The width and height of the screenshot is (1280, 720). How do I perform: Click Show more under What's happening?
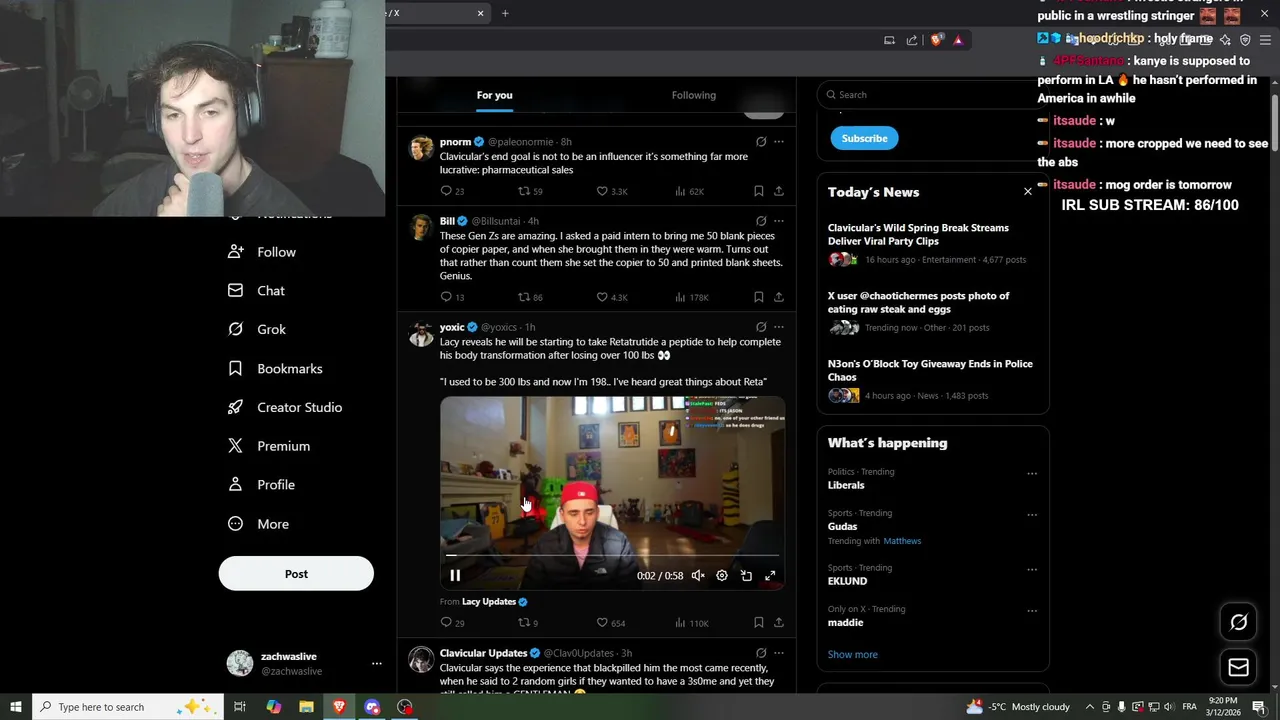(852, 655)
